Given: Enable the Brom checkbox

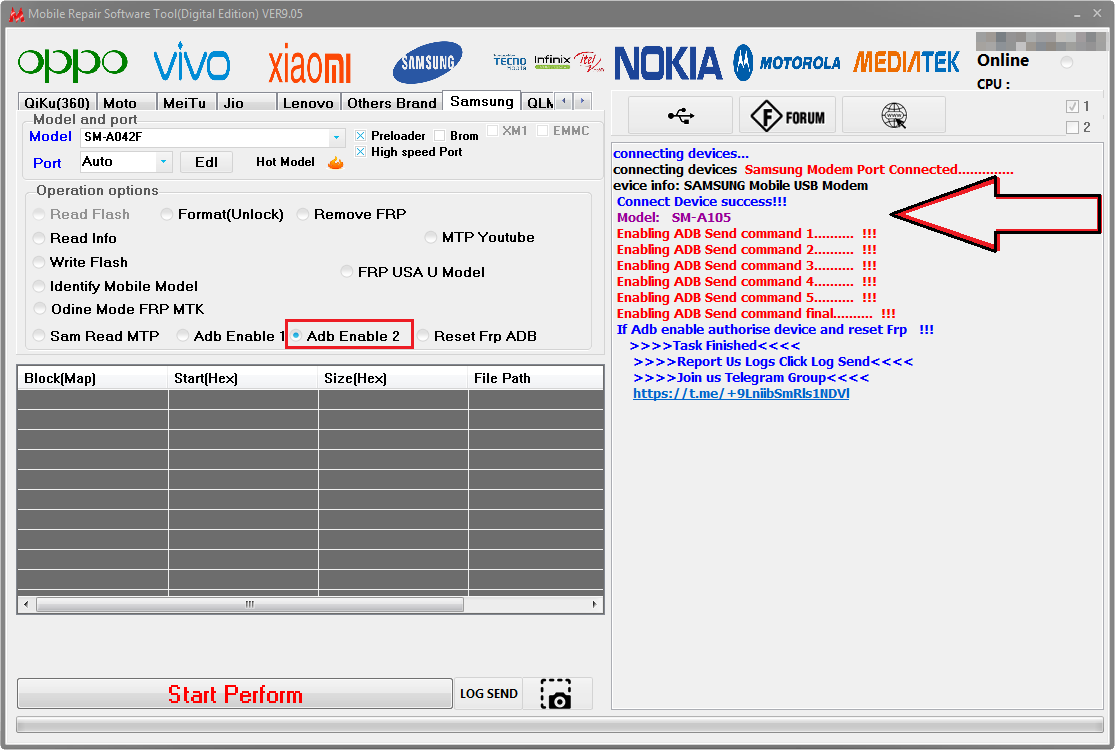Looking at the screenshot, I should 440,136.
